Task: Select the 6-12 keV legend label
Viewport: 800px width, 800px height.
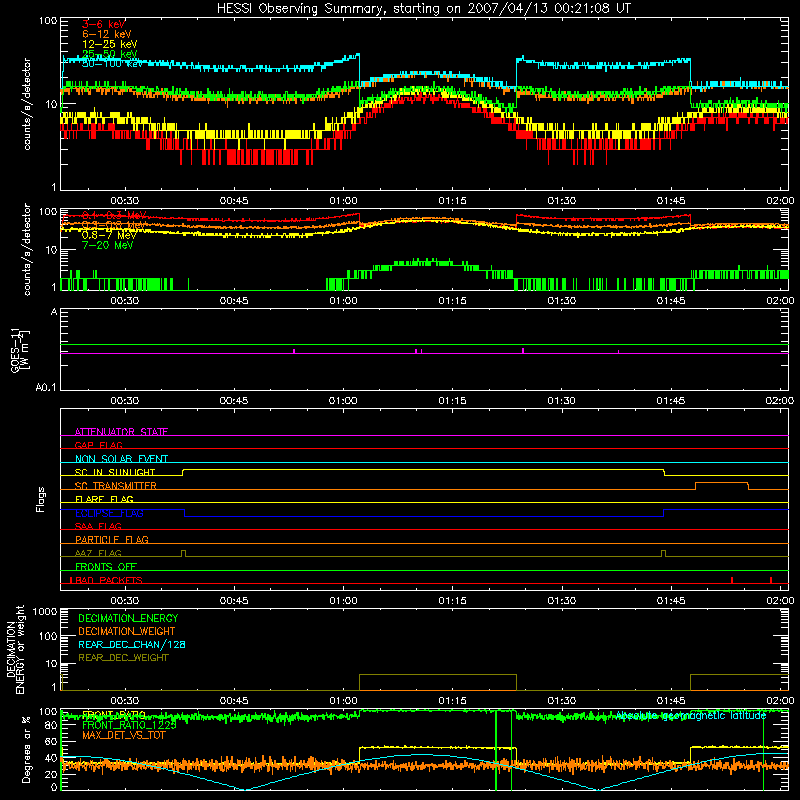Action: coord(107,34)
